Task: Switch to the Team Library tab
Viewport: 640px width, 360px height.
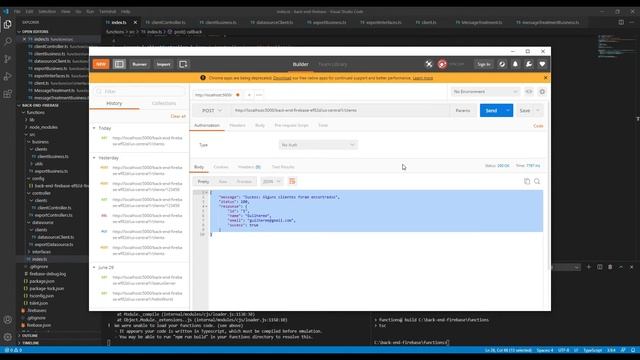Action: click(333, 64)
